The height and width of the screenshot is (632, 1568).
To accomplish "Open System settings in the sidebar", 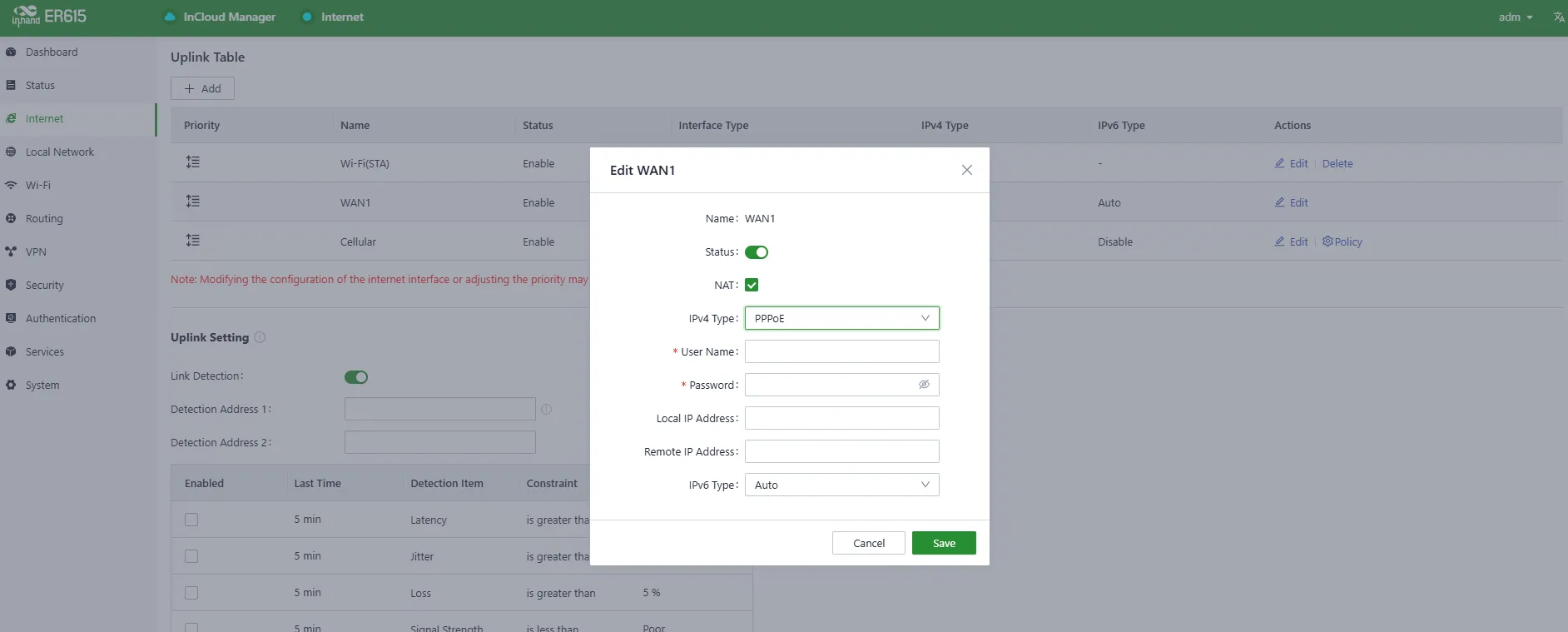I will (x=78, y=385).
